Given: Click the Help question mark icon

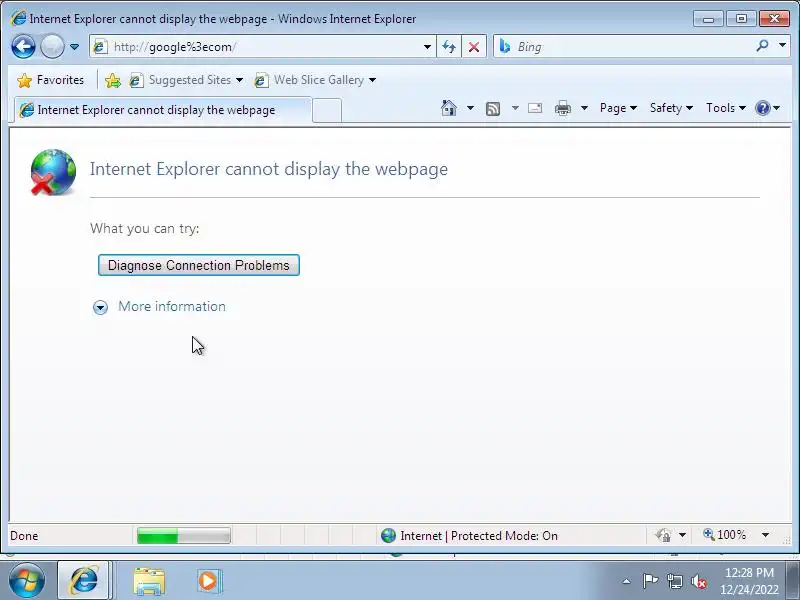Looking at the screenshot, I should coord(762,108).
